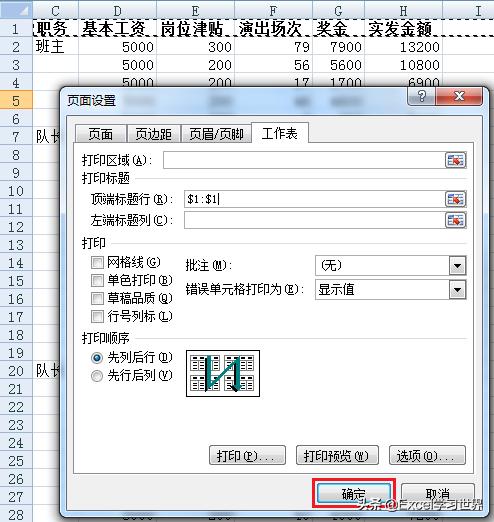The width and height of the screenshot is (494, 522).
Task: Click the 演出场次 header cell
Action: (273, 29)
